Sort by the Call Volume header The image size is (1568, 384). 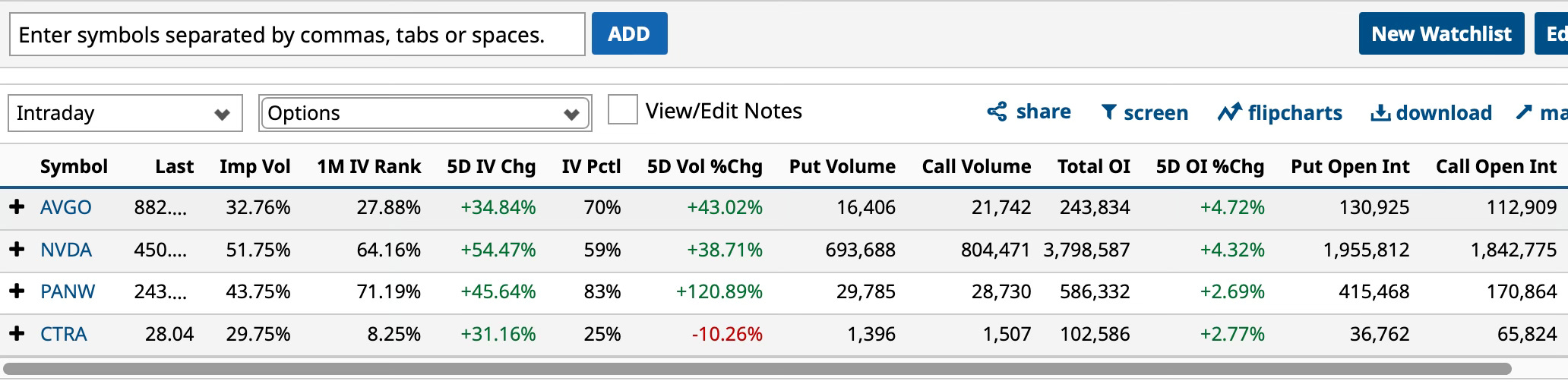point(976,166)
